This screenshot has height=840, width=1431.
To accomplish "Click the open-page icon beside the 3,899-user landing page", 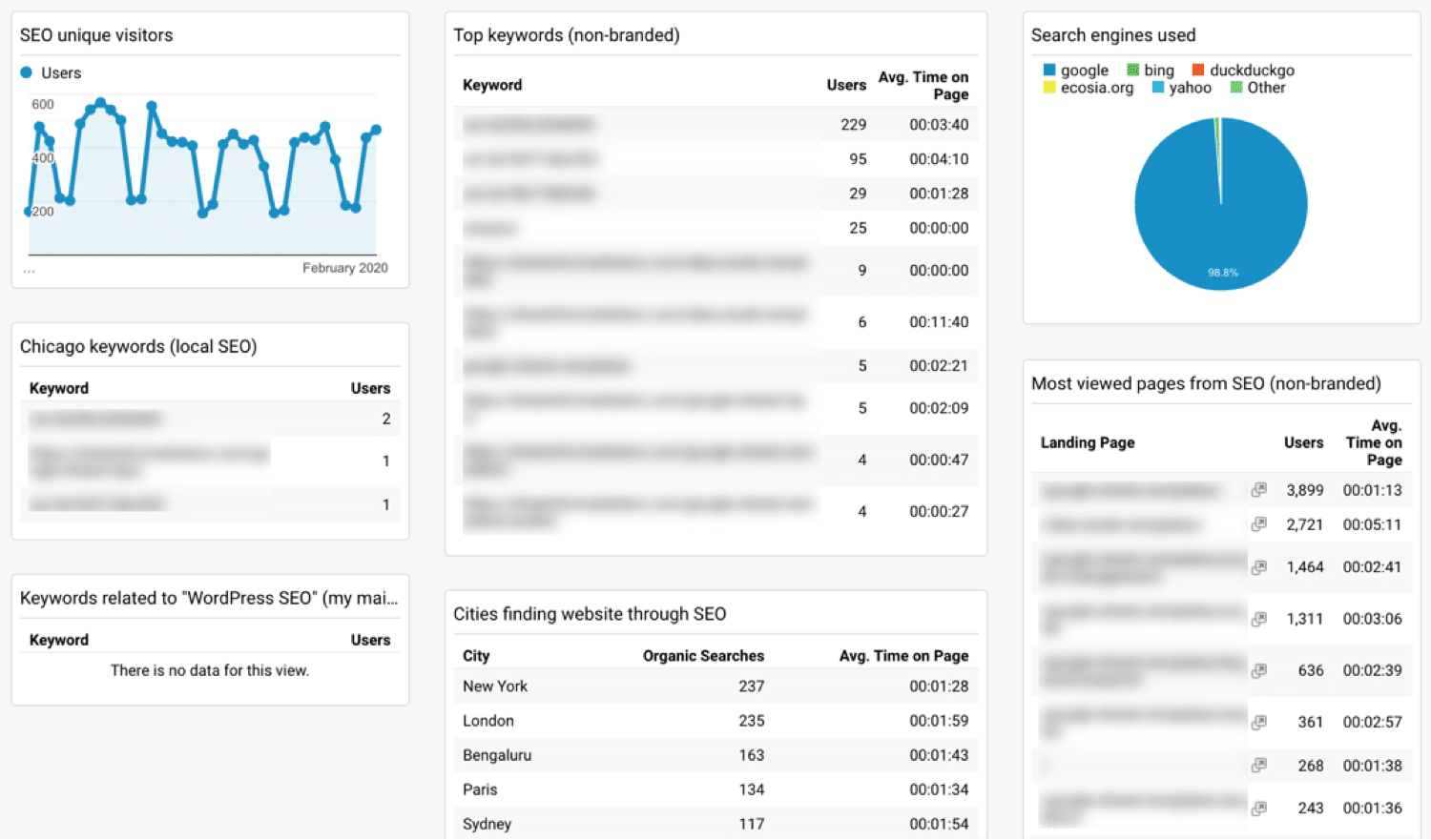I will (1257, 489).
